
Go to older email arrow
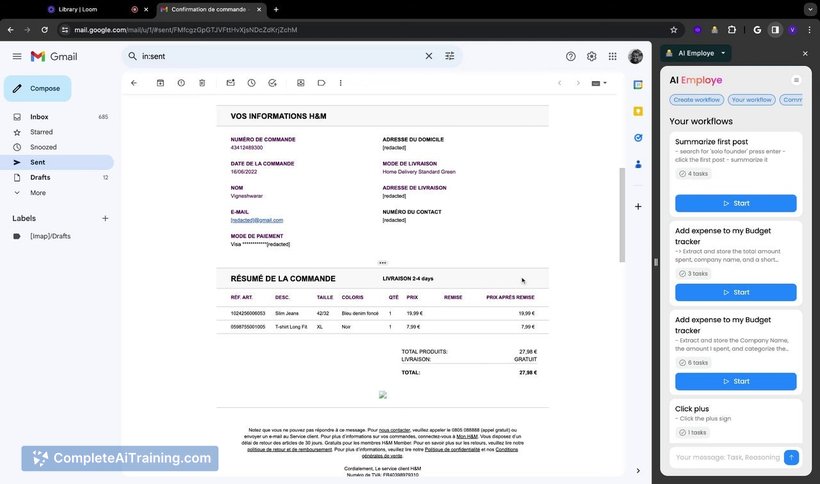578,83
